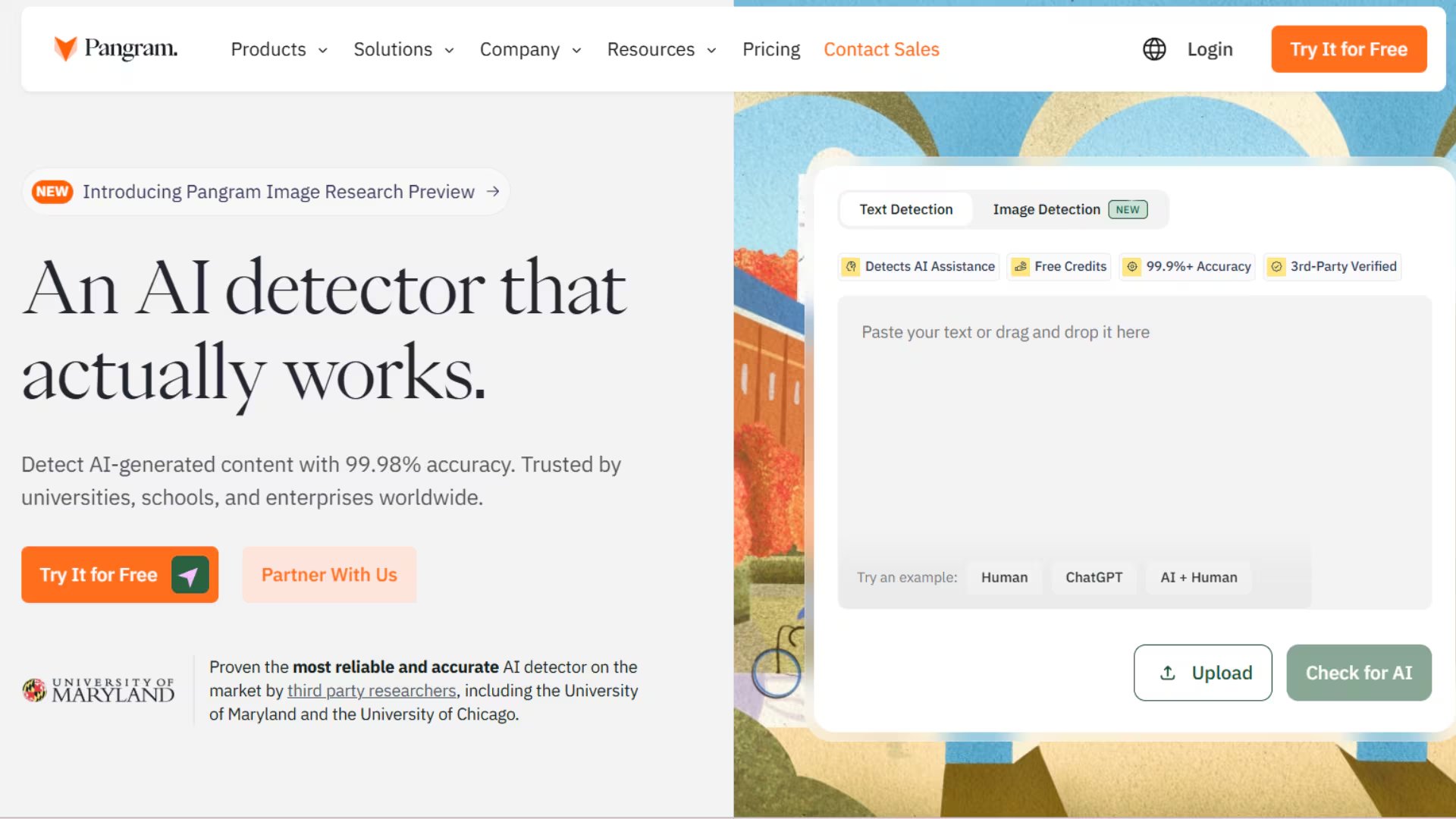
Task: Expand the Company dropdown chevron
Action: click(x=577, y=50)
